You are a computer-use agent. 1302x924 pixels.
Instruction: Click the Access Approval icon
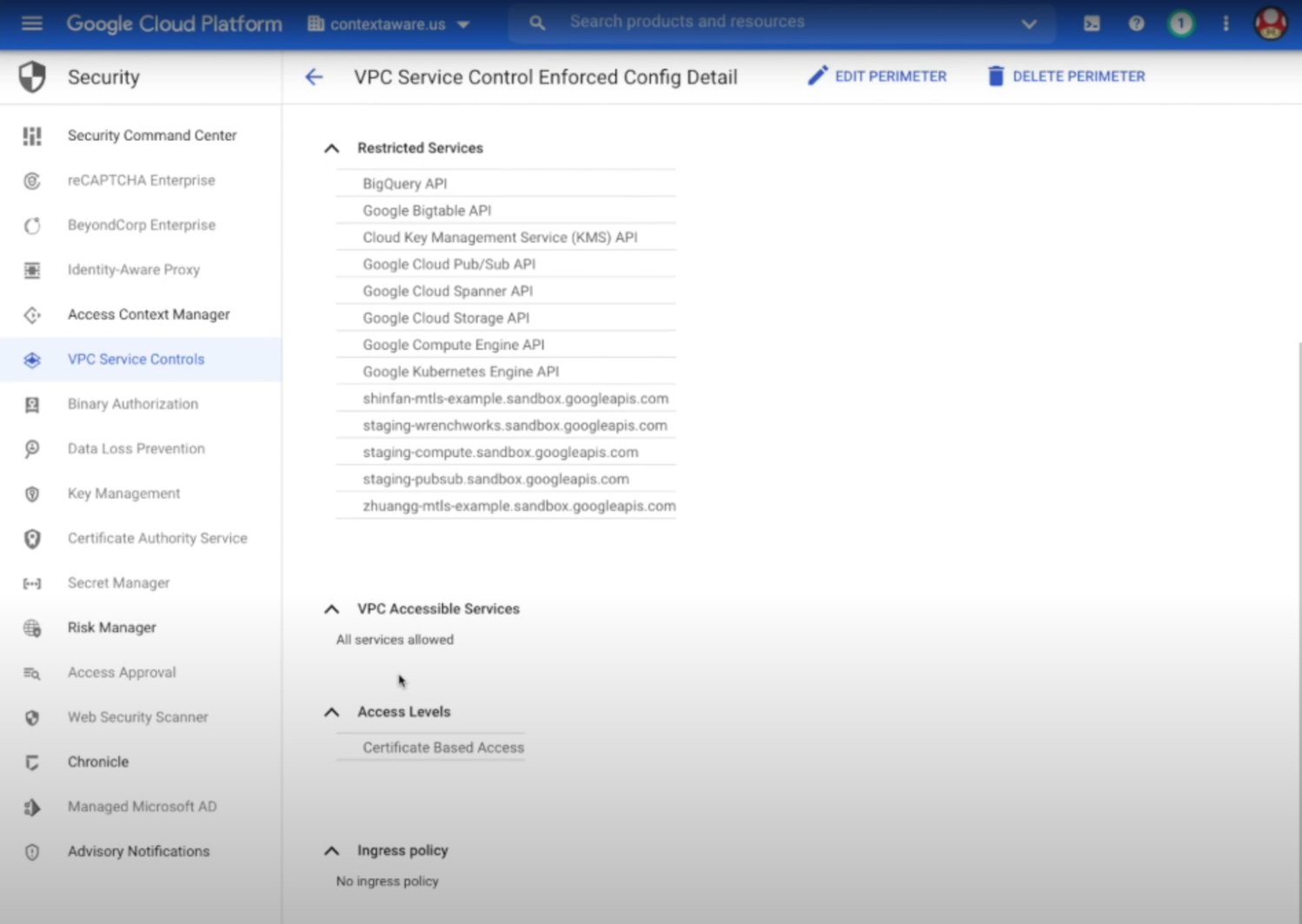pyautogui.click(x=32, y=673)
